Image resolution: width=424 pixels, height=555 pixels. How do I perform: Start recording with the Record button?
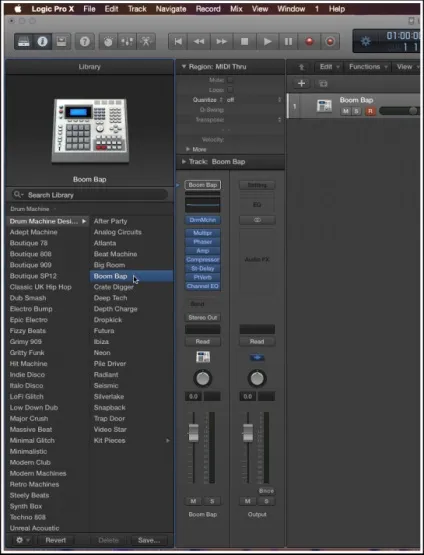tap(309, 42)
